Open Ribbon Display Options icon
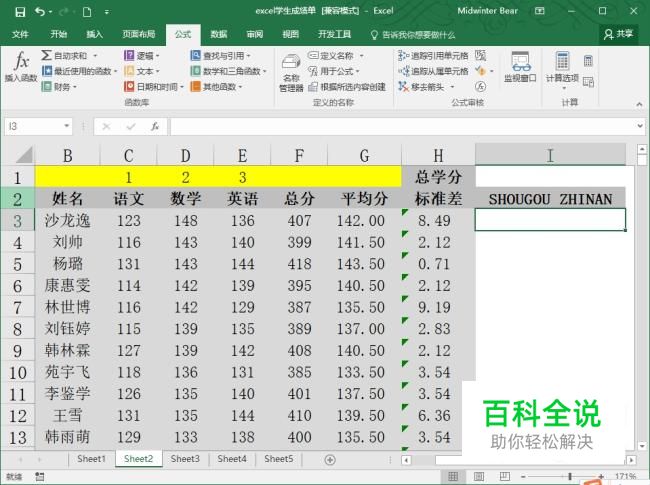The width and height of the screenshot is (650, 485). tap(539, 12)
